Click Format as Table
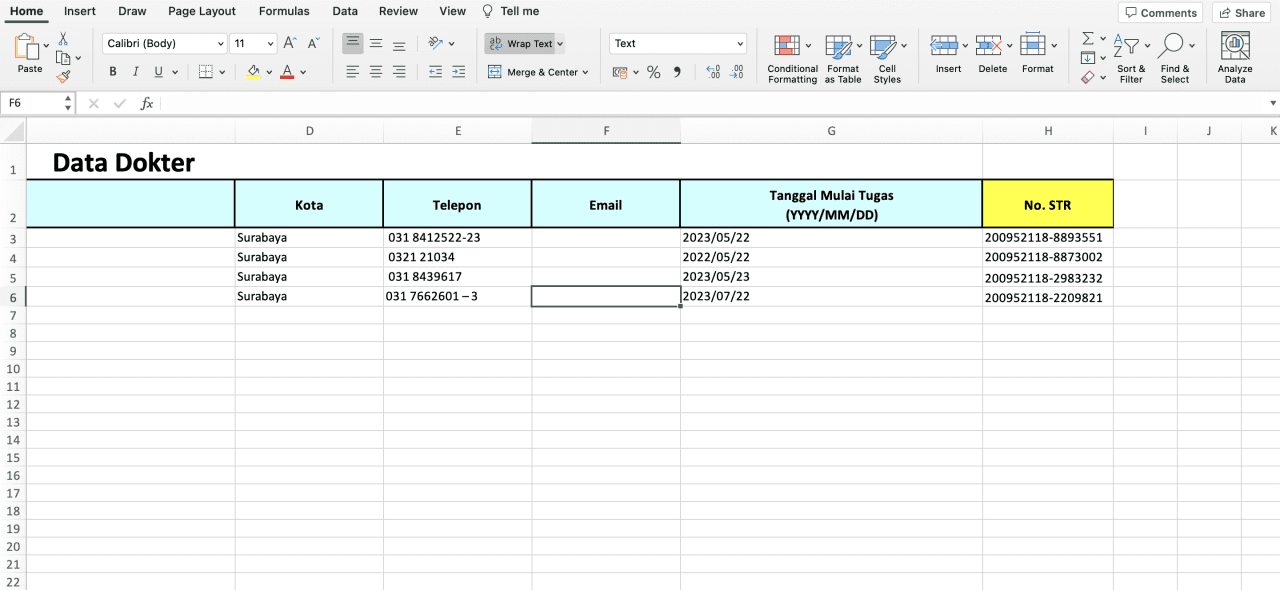This screenshot has width=1280, height=590. click(x=843, y=58)
